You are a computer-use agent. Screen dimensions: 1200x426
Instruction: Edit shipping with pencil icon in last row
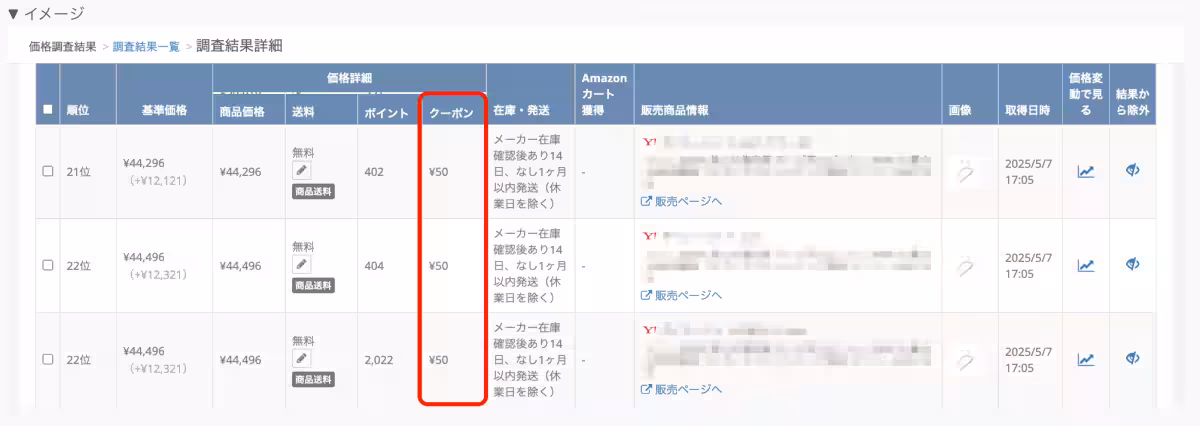tap(302, 359)
